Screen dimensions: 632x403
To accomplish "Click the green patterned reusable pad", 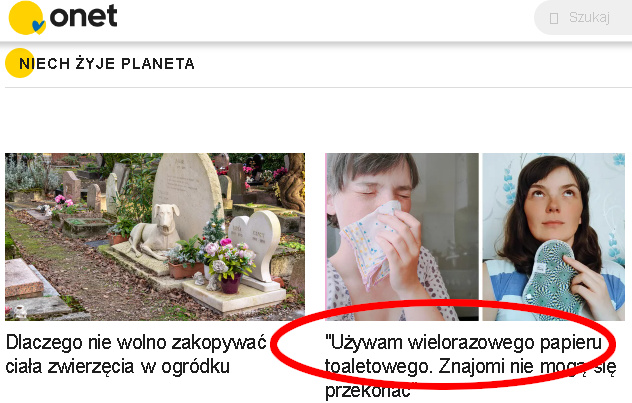I will tap(550, 280).
